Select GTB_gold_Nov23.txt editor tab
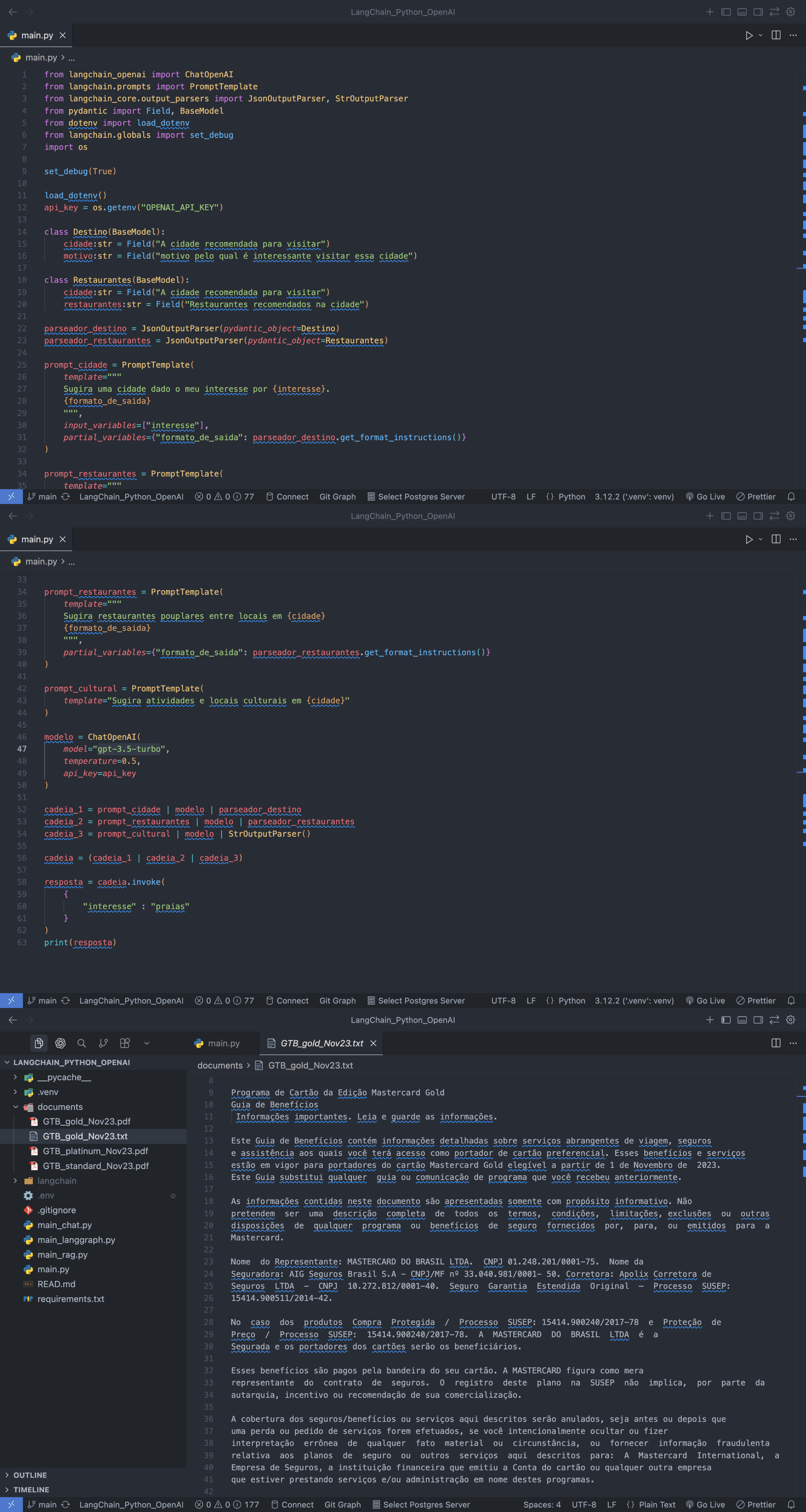806x1512 pixels. (x=321, y=1043)
